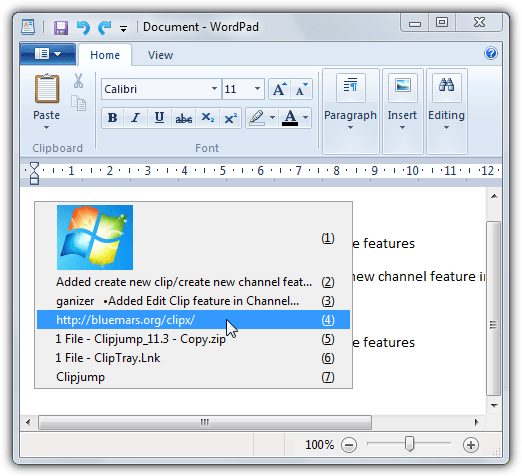Choose the bluemars.org/clipx URL entry

click(x=193, y=320)
